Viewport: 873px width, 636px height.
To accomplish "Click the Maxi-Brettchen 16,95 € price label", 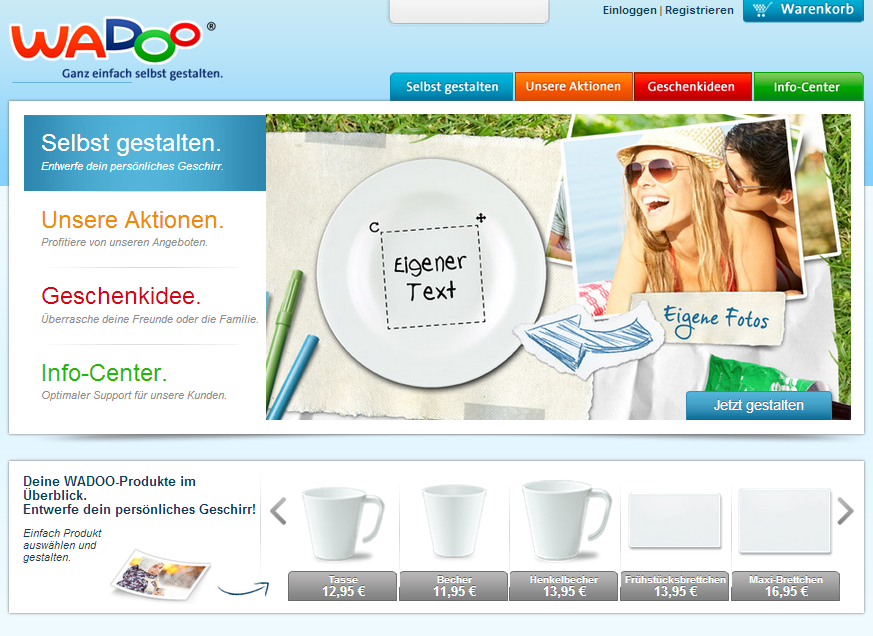I will point(786,586).
